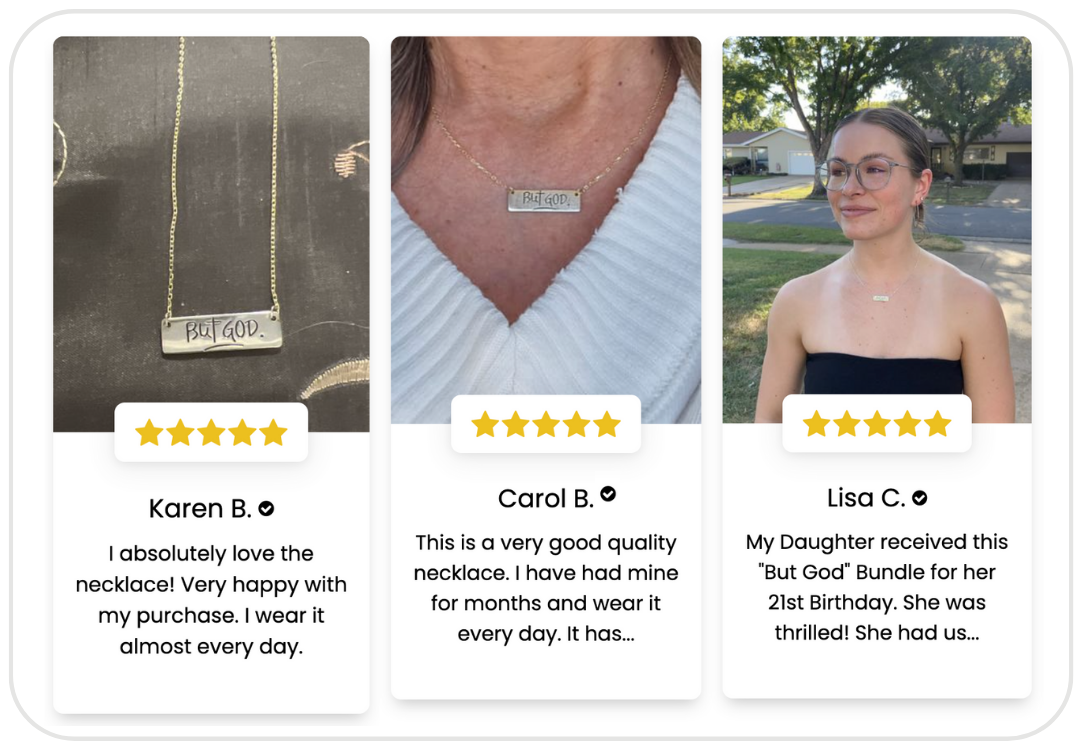Click the first star in Carol B.'s rating
The height and width of the screenshot is (750, 1081).
pos(485,425)
